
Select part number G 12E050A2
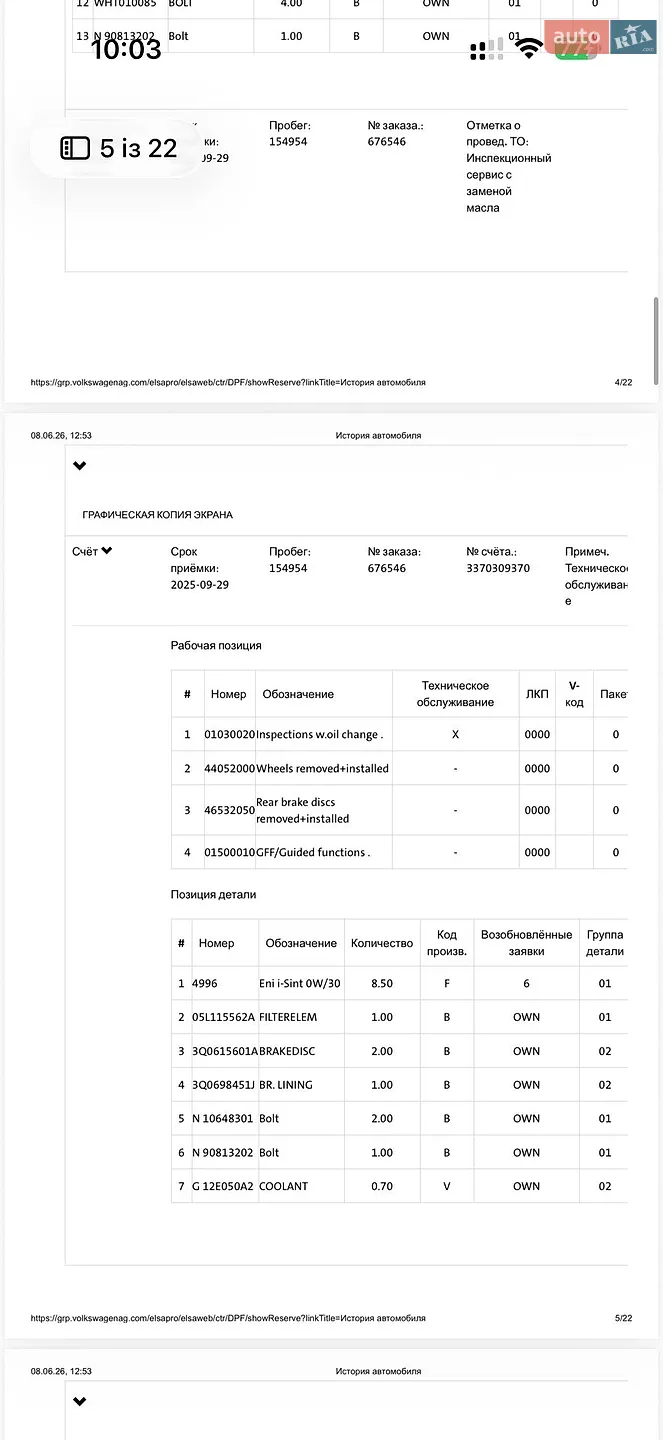[223, 1186]
